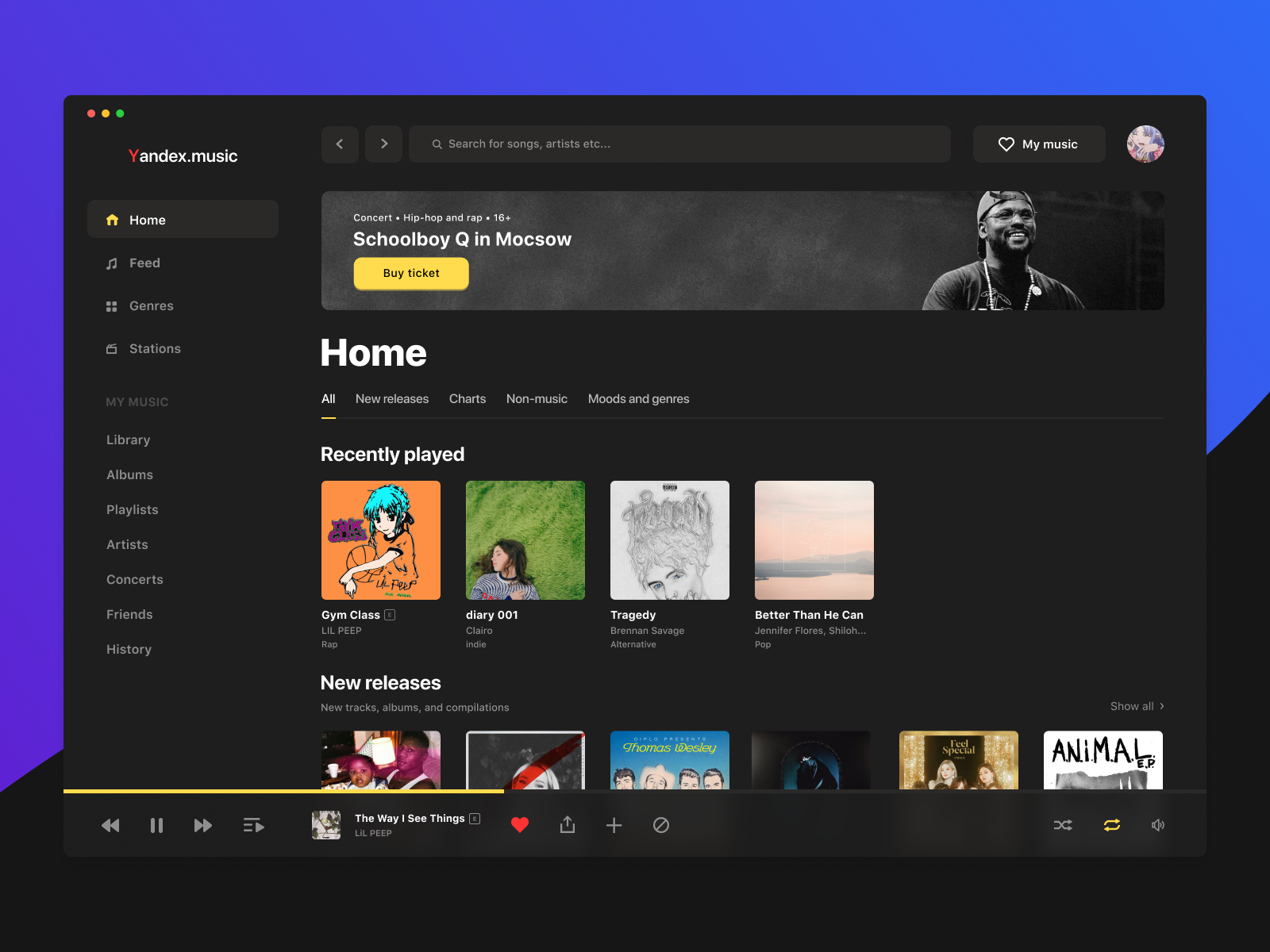Image resolution: width=1270 pixels, height=952 pixels.
Task: Open Stations in the sidebar
Action: tap(155, 349)
